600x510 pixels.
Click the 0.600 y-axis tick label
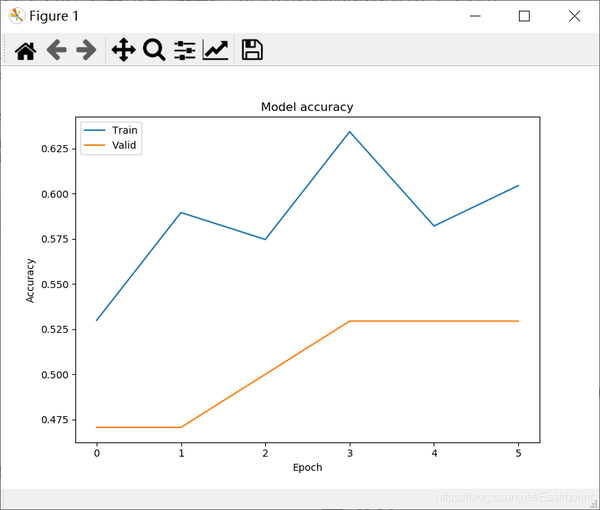55,194
